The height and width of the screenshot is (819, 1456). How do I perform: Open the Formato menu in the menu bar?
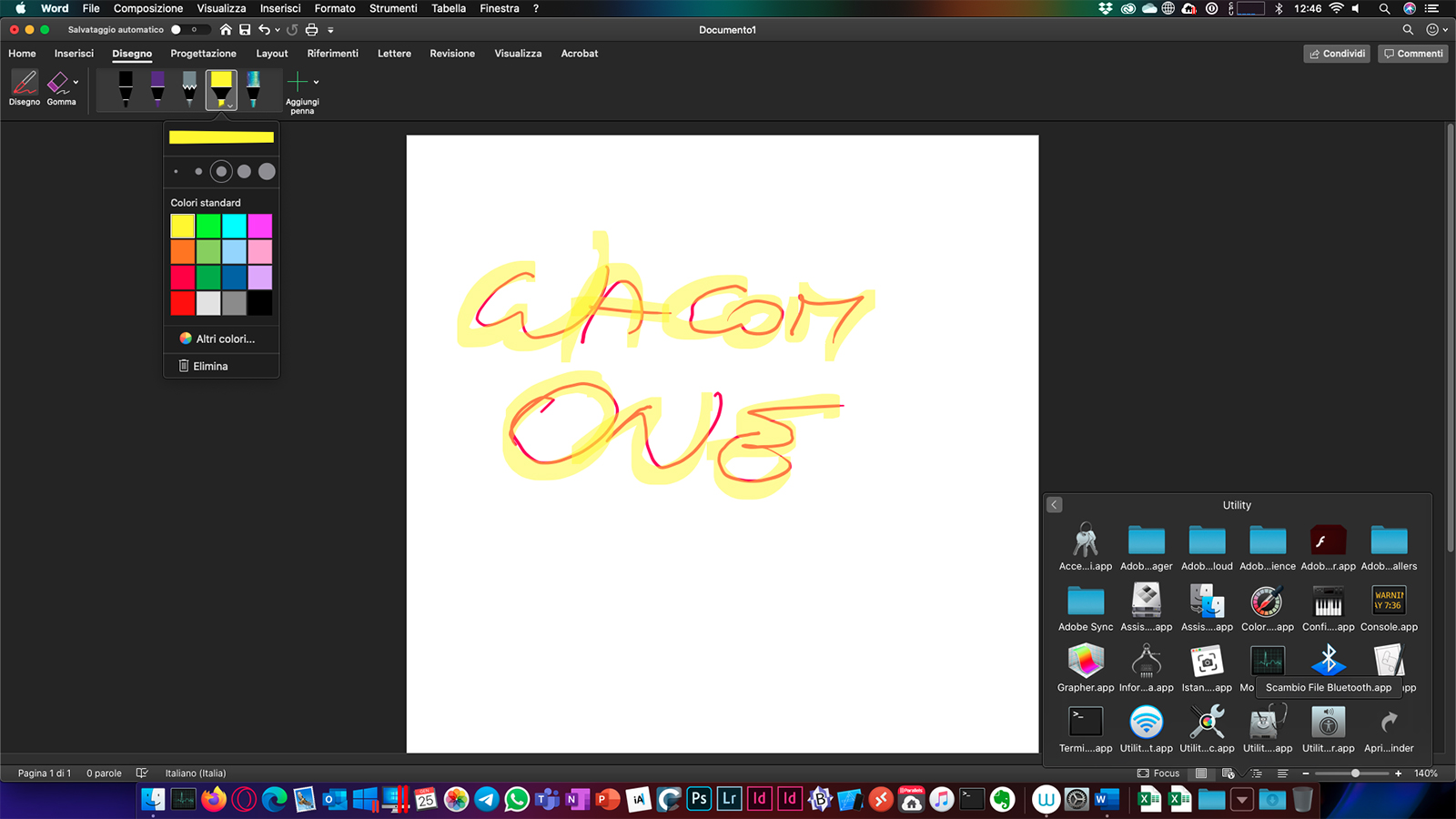pos(334,8)
